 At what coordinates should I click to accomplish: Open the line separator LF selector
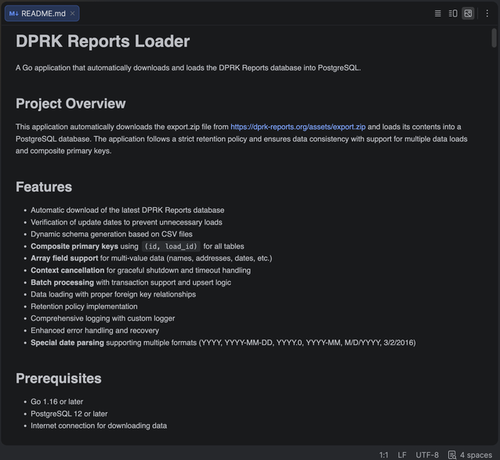click(x=402, y=455)
